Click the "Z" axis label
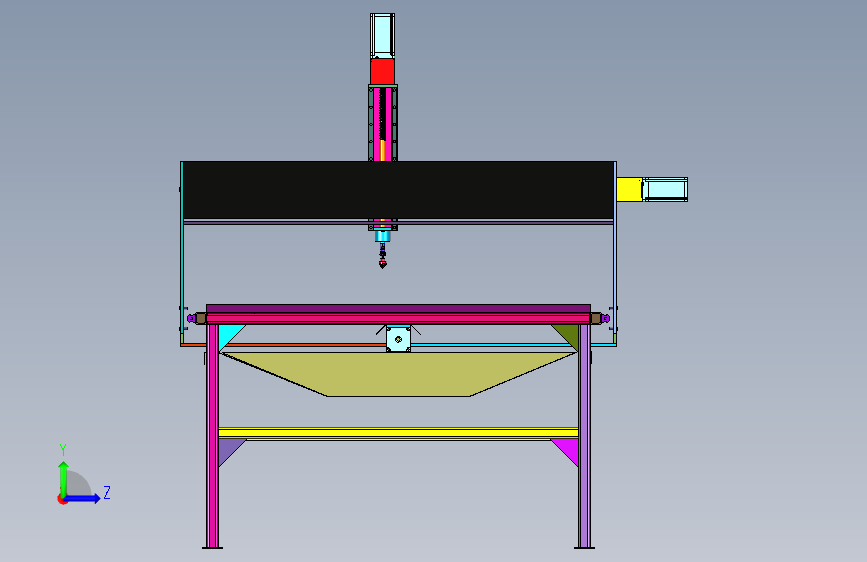 coord(107,492)
